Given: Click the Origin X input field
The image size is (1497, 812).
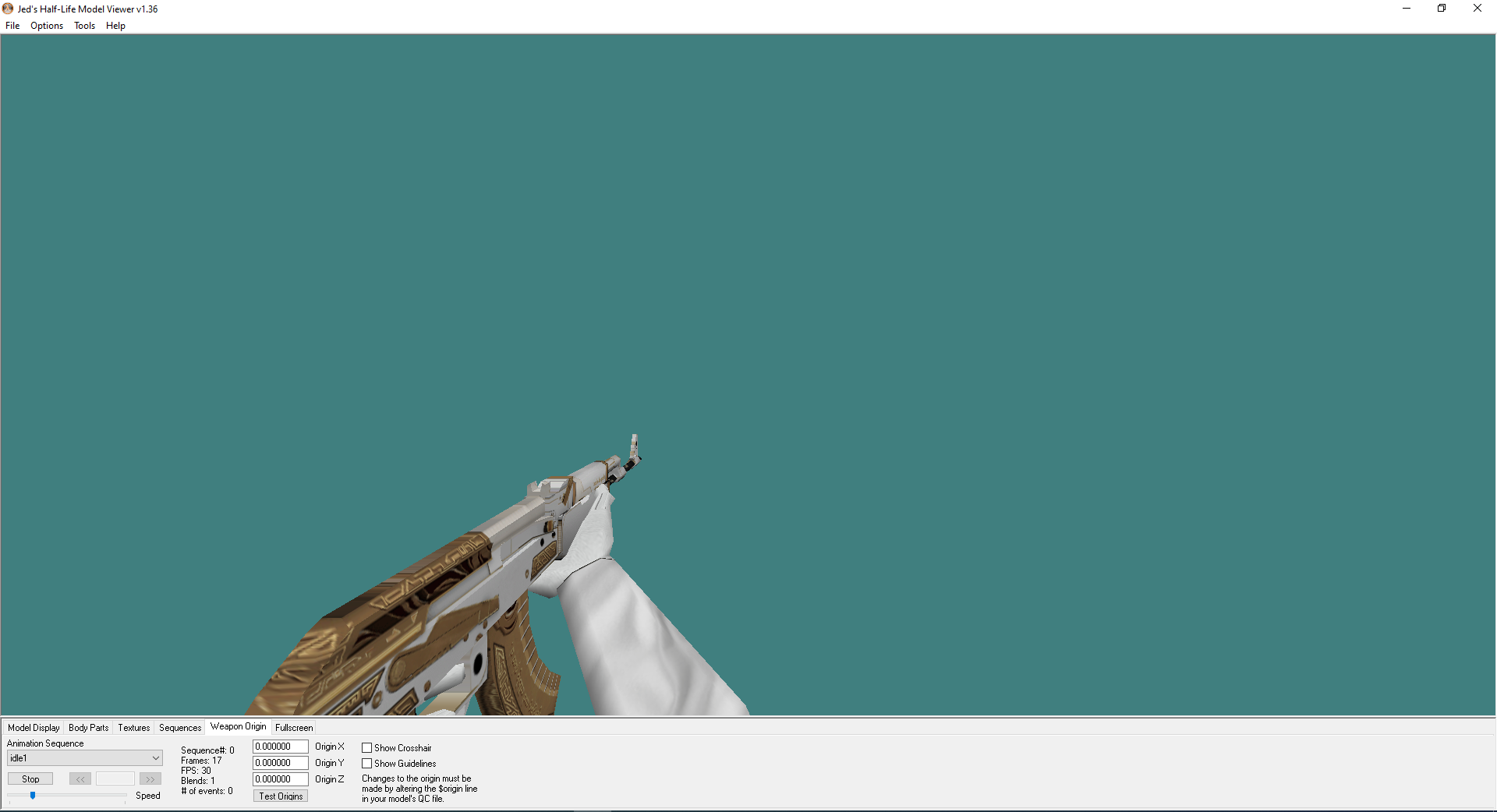Looking at the screenshot, I should point(281,747).
